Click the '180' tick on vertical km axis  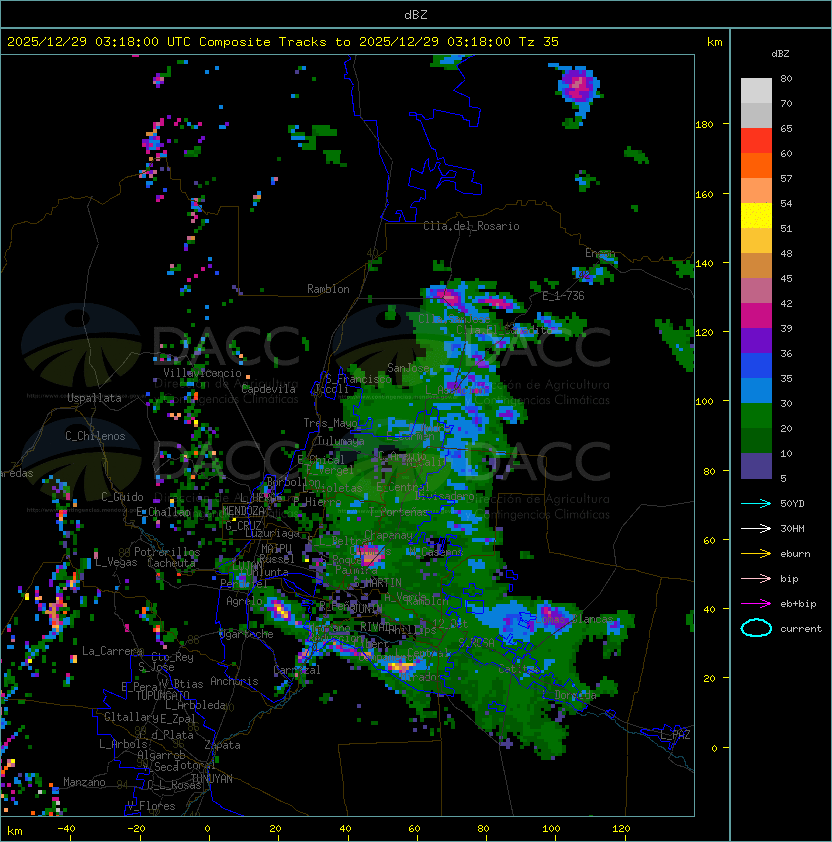coord(704,125)
